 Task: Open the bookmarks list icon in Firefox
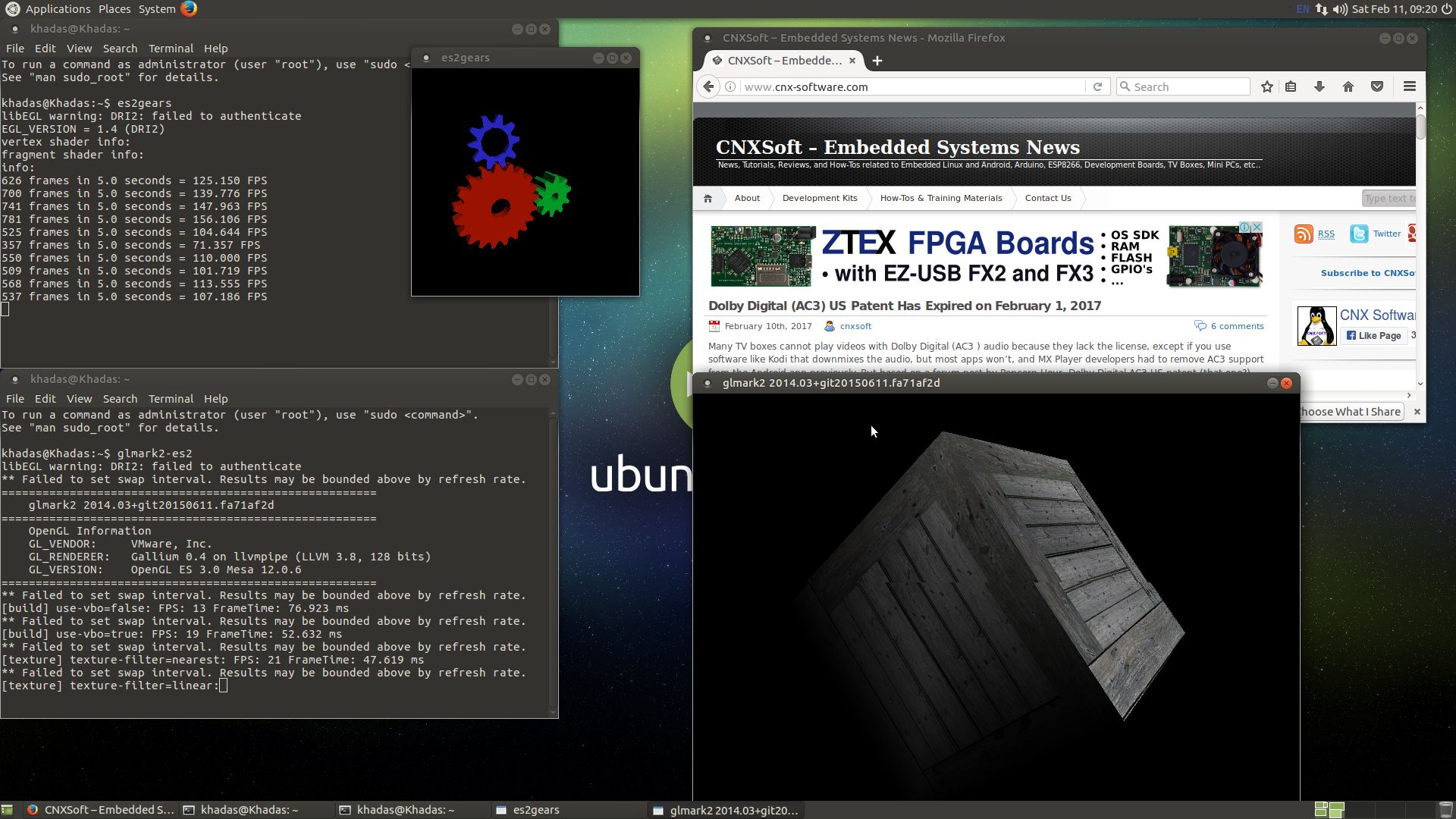1291,86
